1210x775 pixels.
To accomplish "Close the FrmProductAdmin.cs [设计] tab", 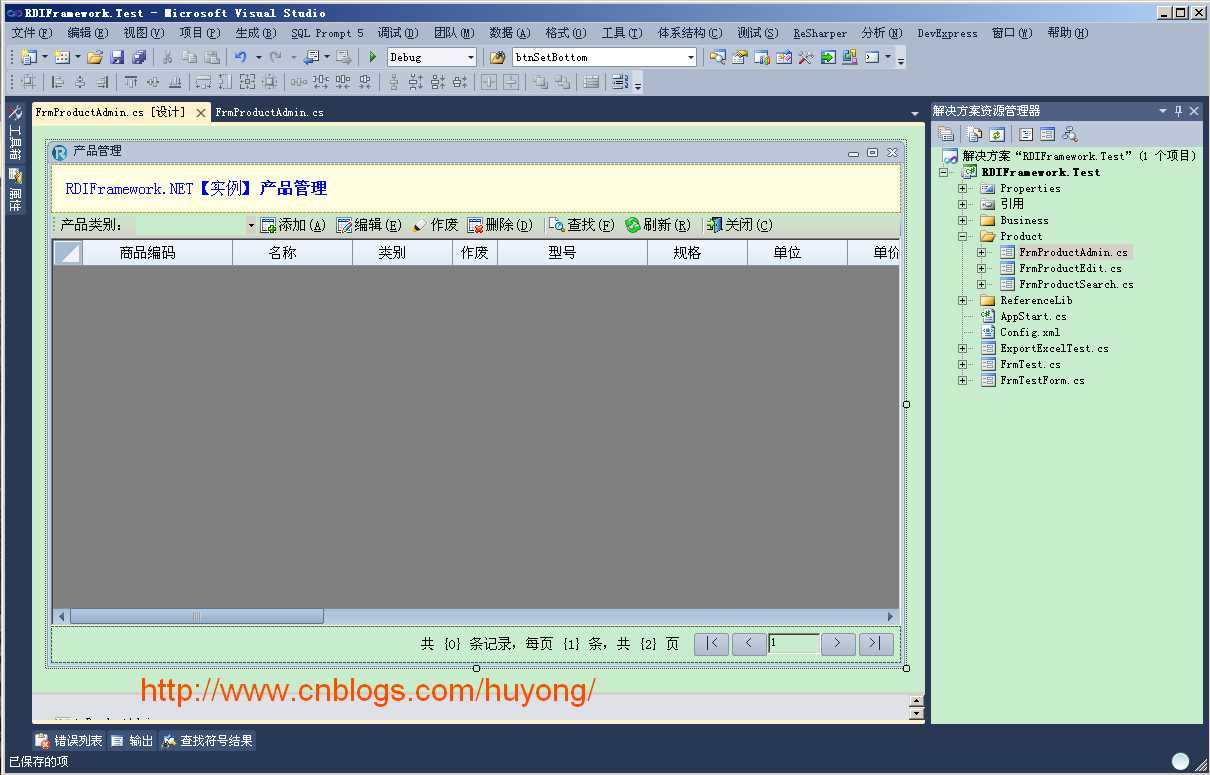I will 200,113.
